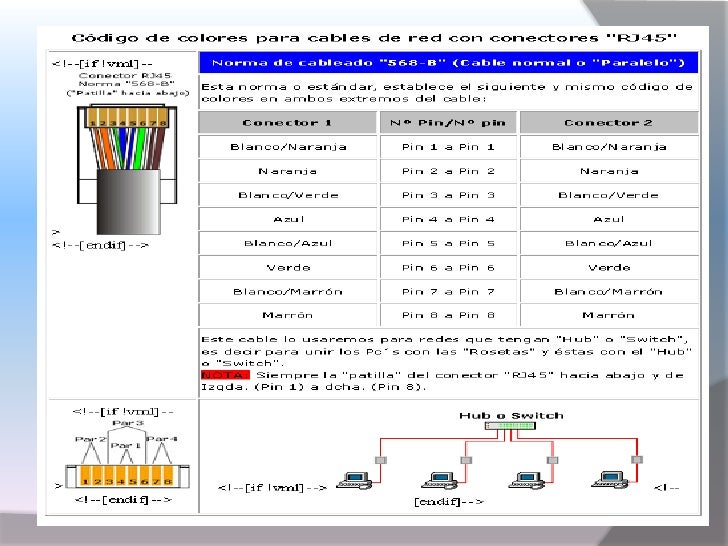Click the Nº Pin/Nº pin column header
This screenshot has height=546, width=728.
(448, 123)
